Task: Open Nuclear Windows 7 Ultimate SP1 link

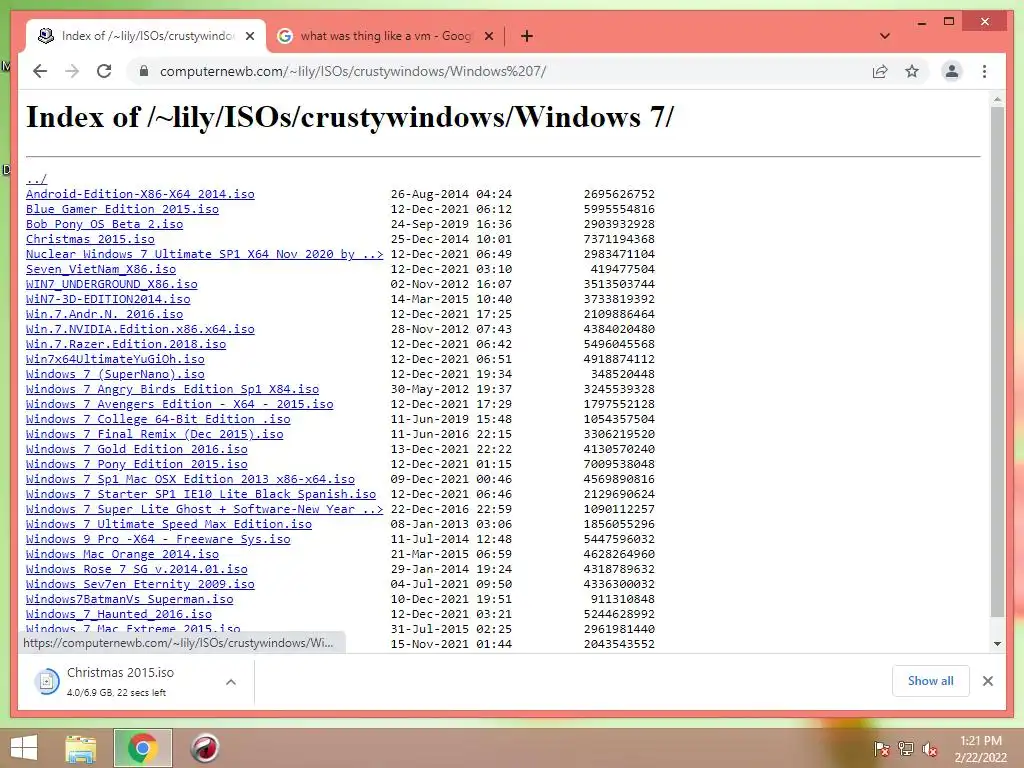Action: 204,254
